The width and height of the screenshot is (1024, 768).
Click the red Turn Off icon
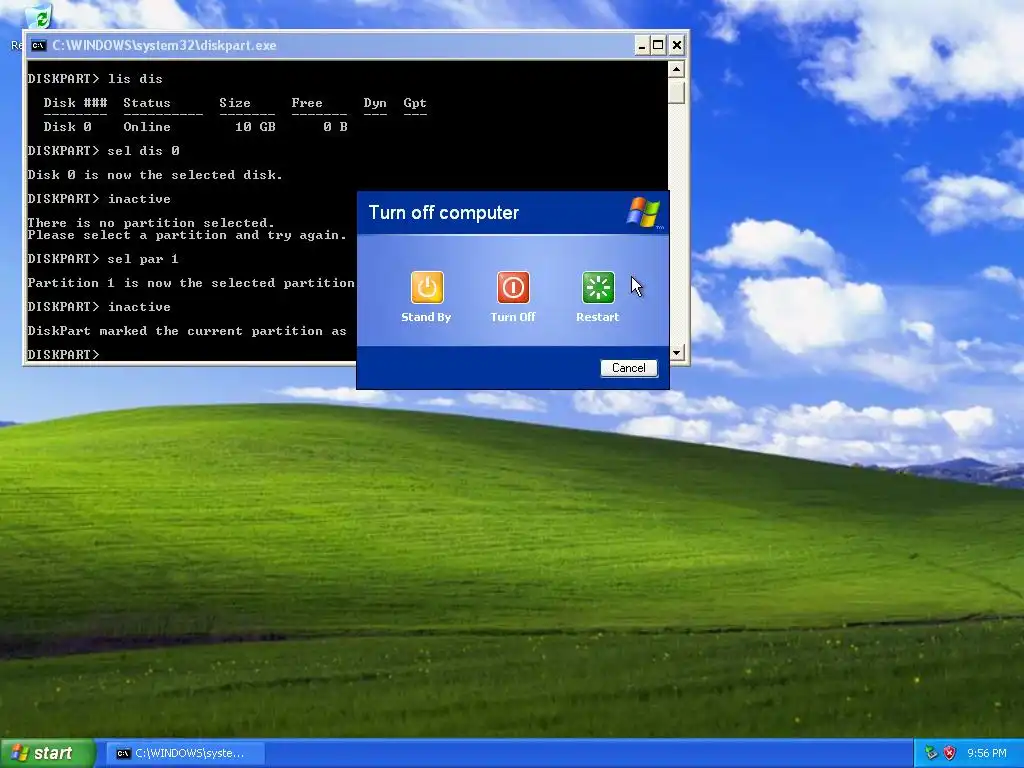point(513,287)
